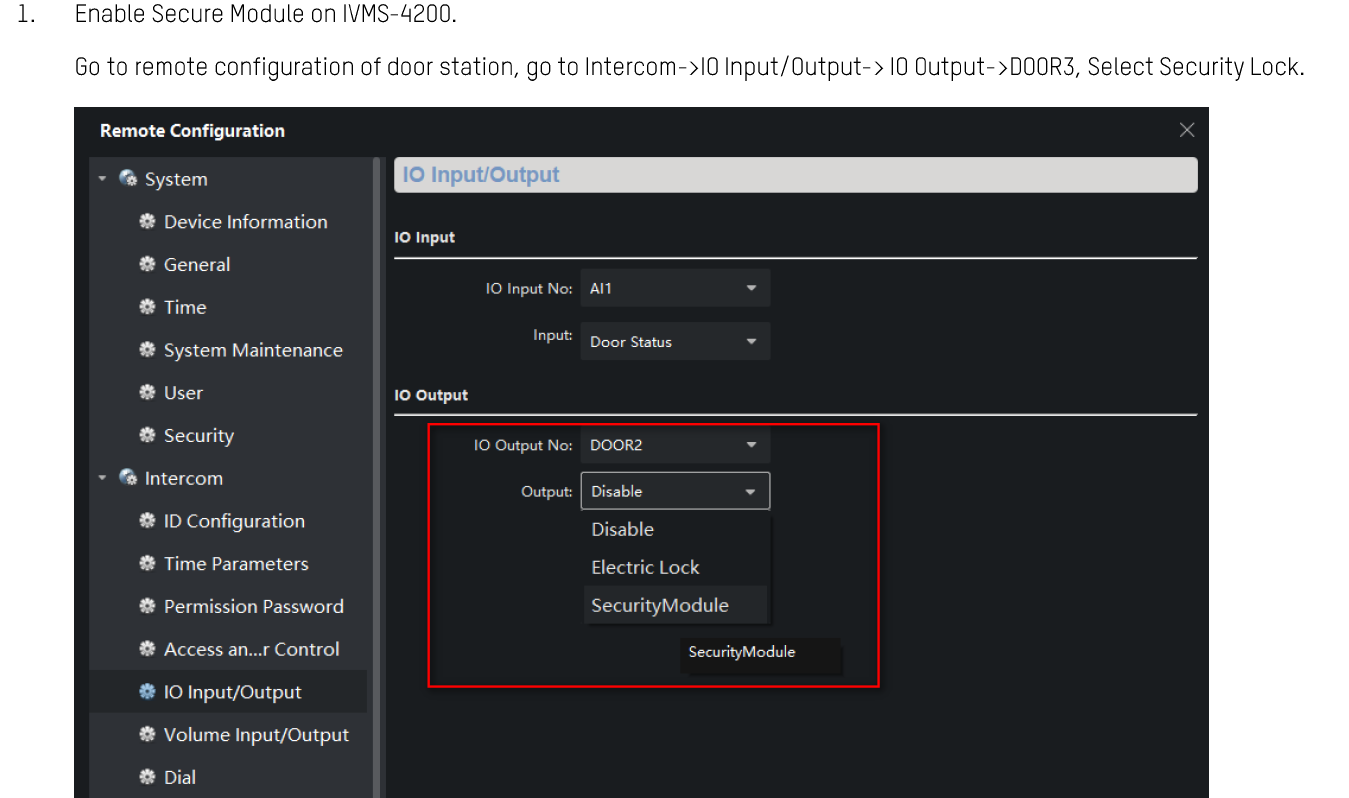Viewport: 1349px width, 798px height.
Task: Click the gear icon next to General
Action: pyautogui.click(x=147, y=265)
